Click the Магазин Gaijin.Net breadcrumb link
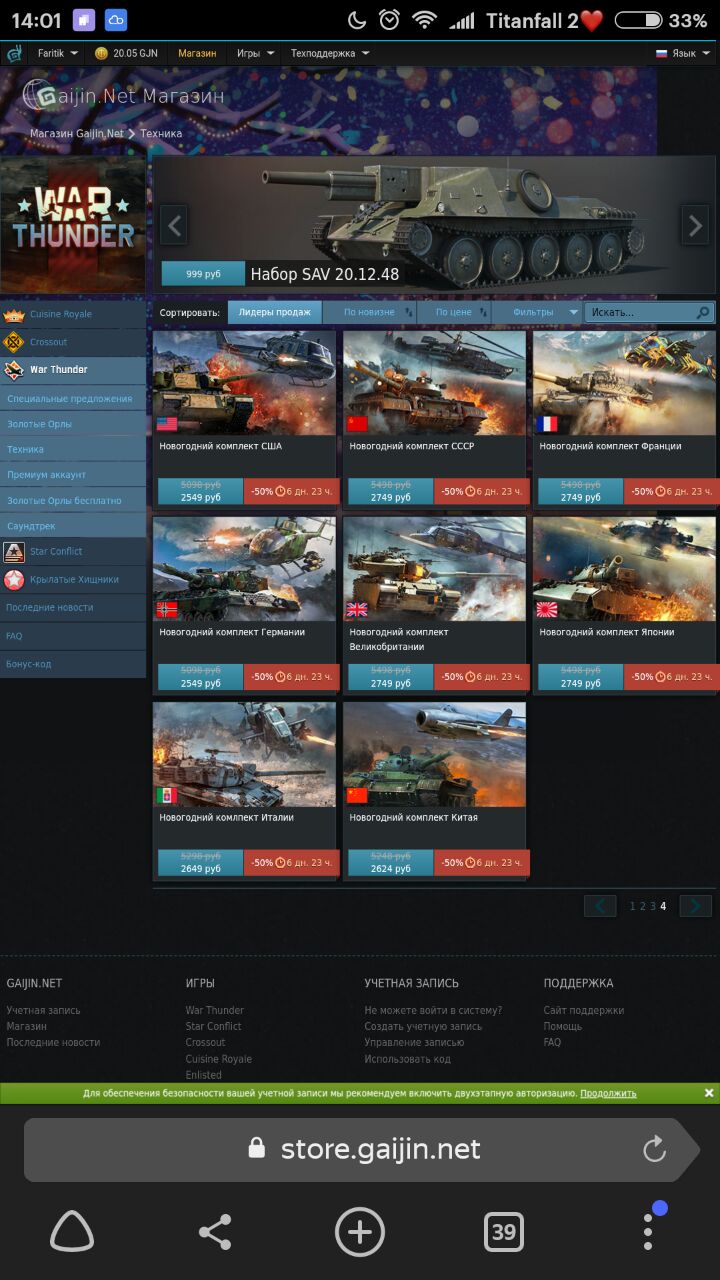Screen dimensions: 720x1280 pos(77,133)
